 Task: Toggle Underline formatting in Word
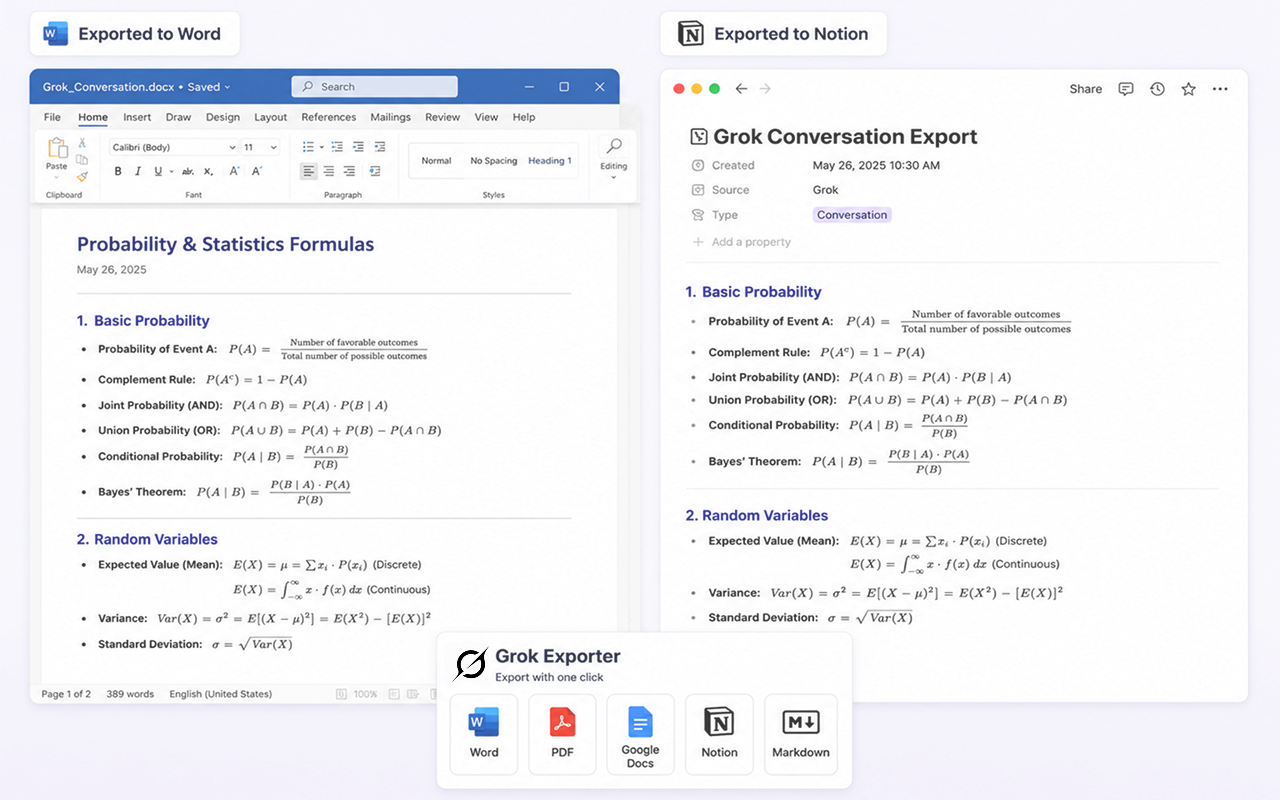158,171
